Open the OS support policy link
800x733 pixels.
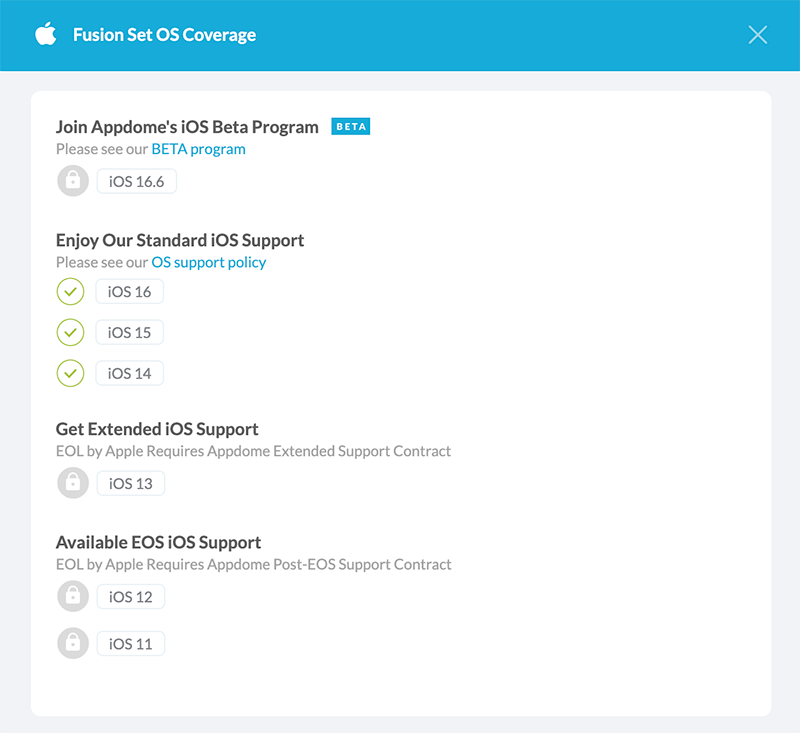pos(208,262)
